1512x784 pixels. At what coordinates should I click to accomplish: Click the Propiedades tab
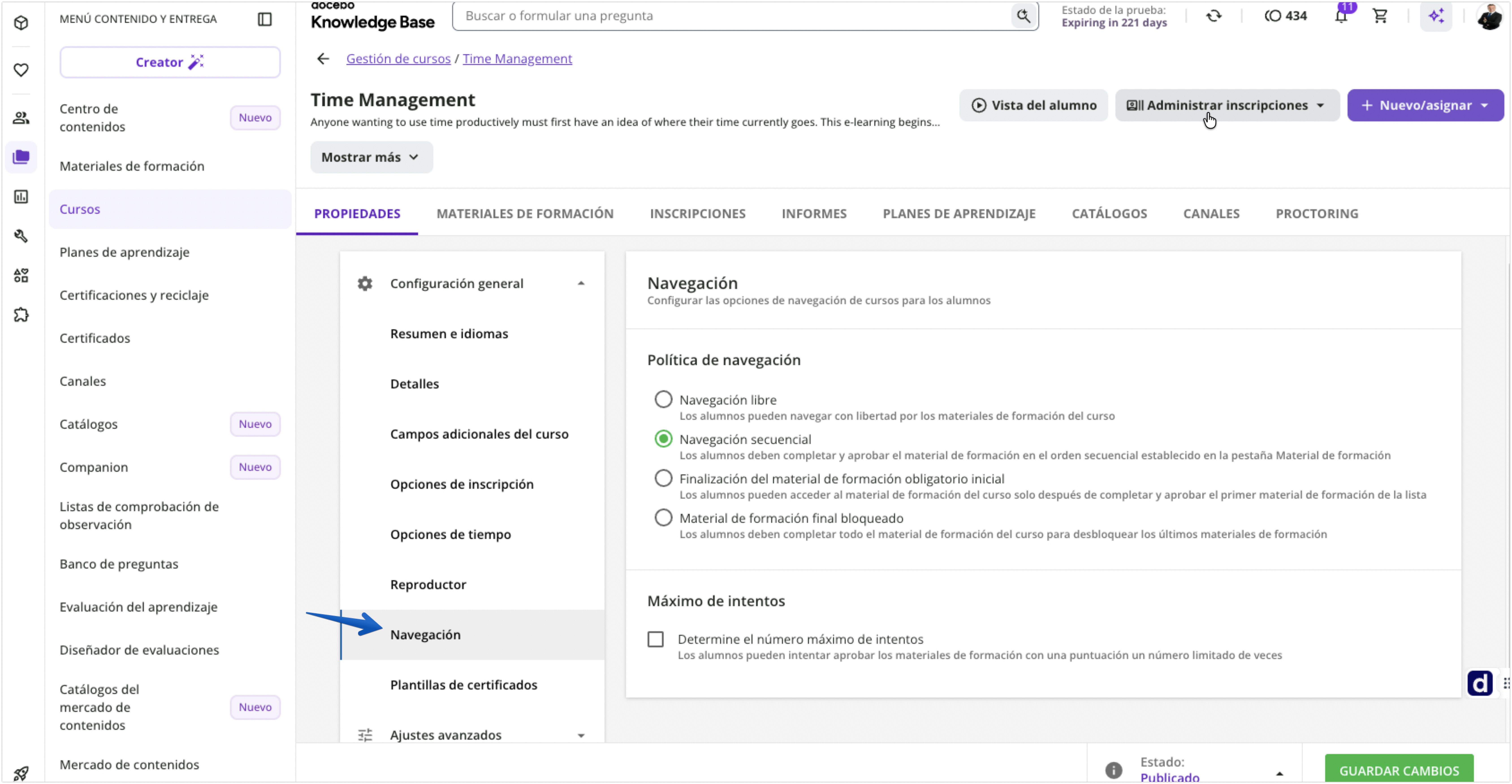coord(357,214)
